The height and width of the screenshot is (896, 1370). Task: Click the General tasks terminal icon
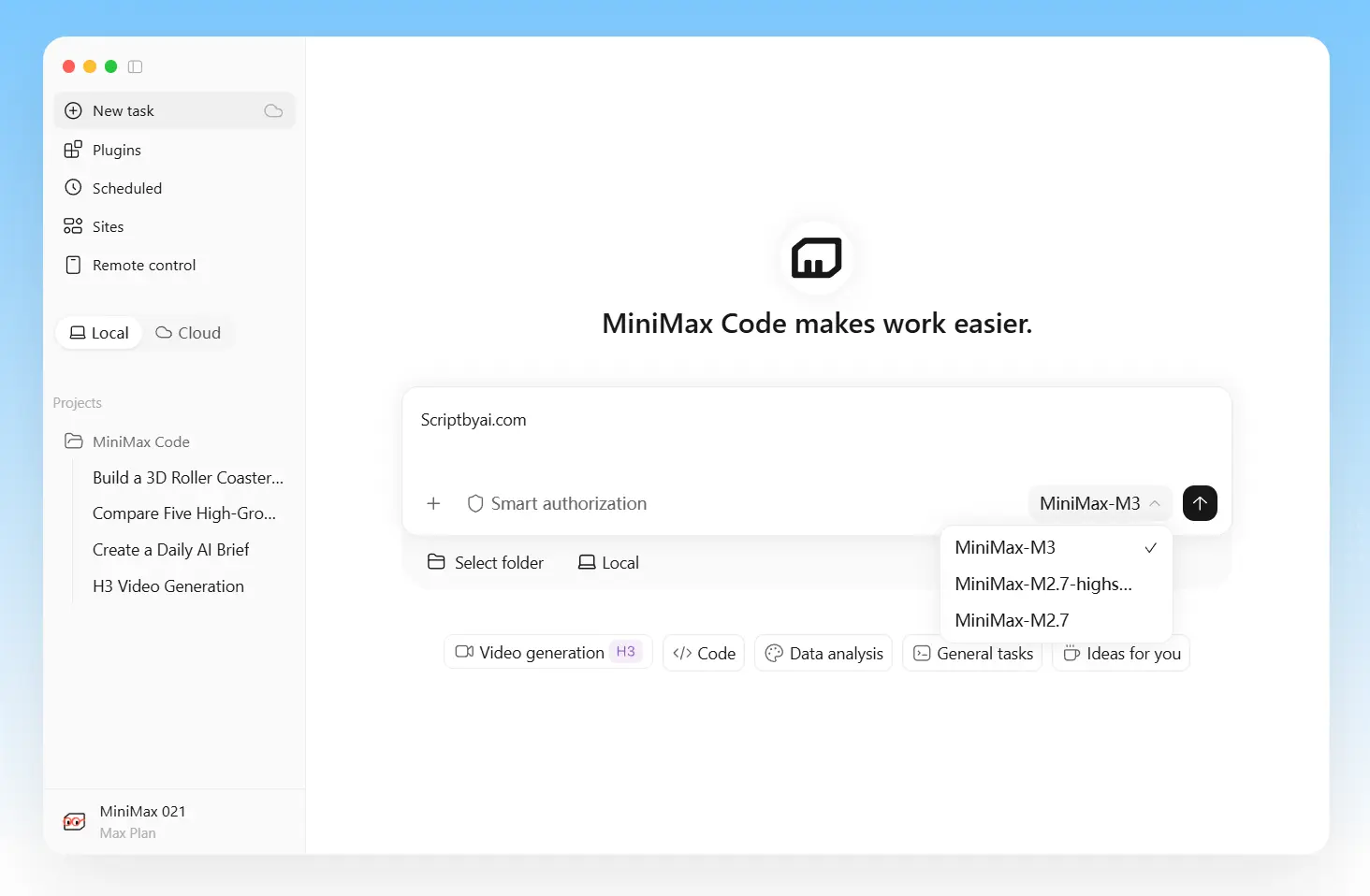(922, 653)
